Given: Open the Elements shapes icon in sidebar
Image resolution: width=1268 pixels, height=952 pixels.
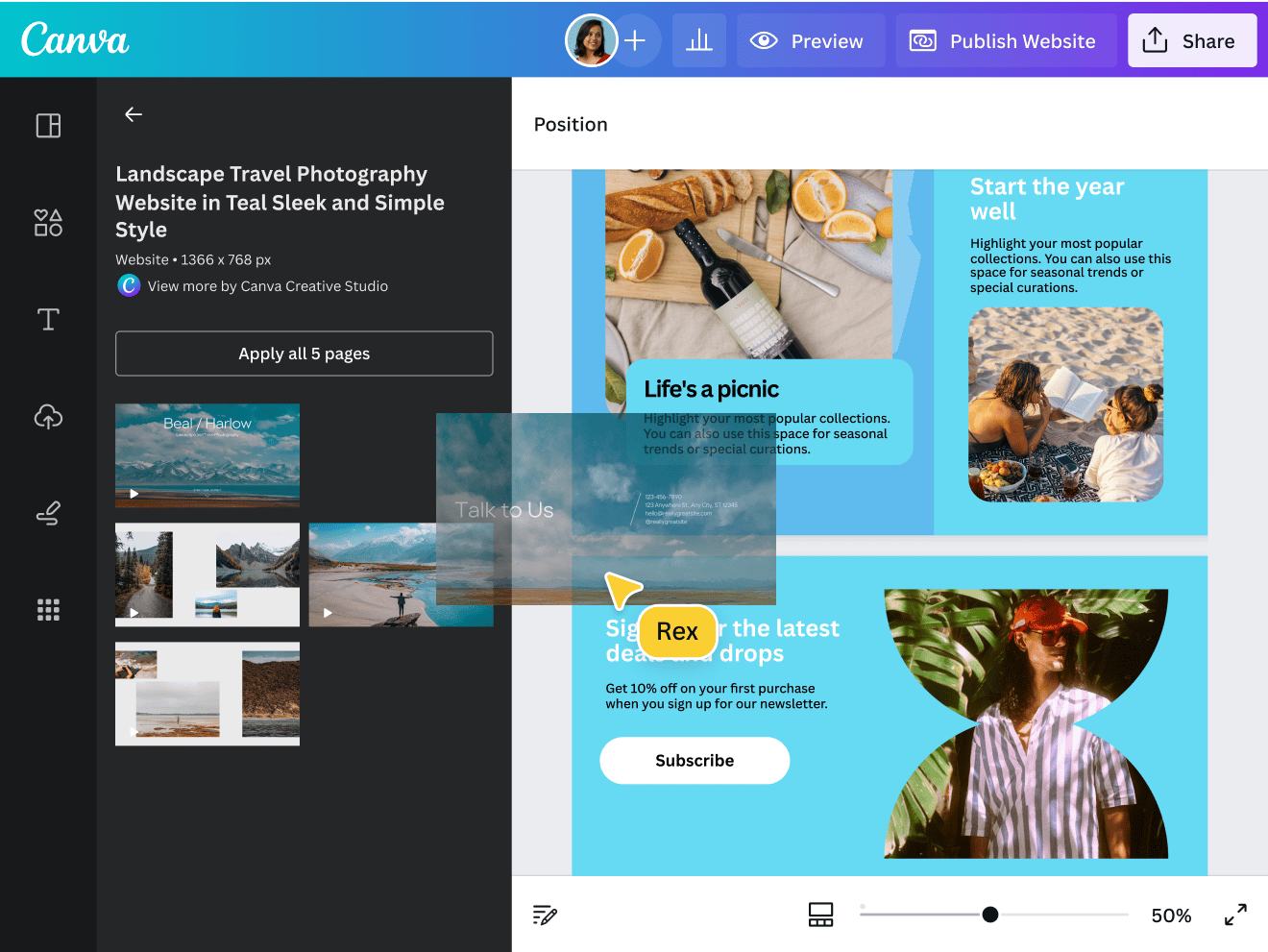Looking at the screenshot, I should coord(48,223).
